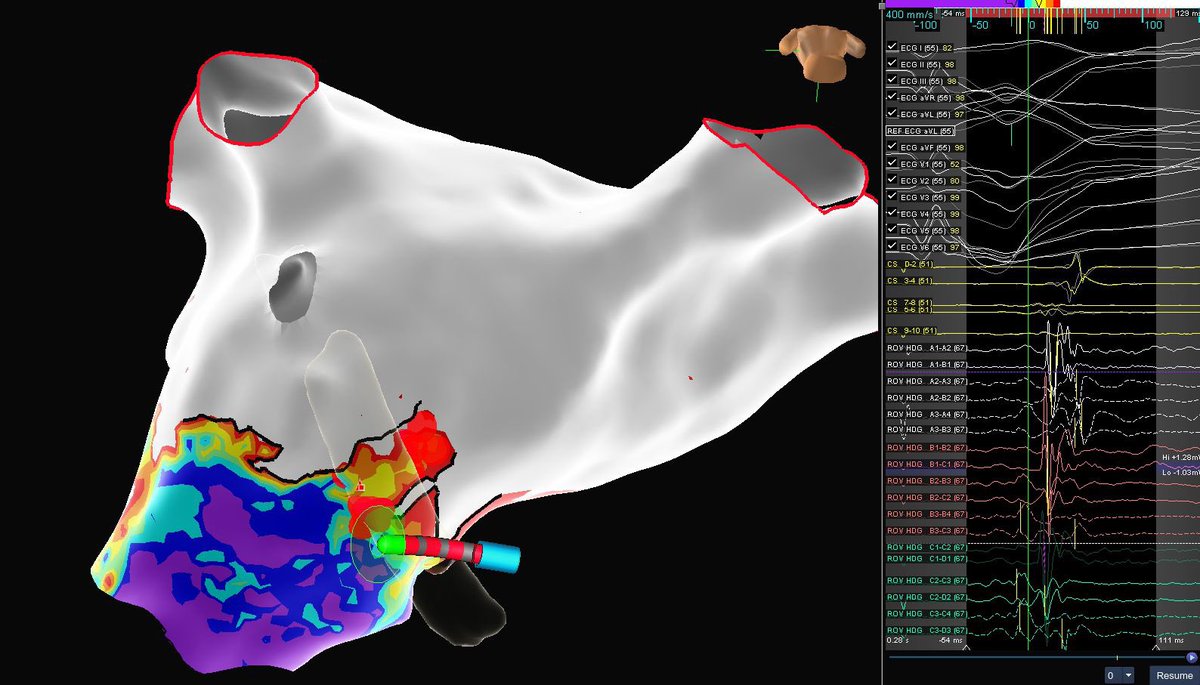Uncheck the ECG V1 channel checkbox

tap(893, 163)
